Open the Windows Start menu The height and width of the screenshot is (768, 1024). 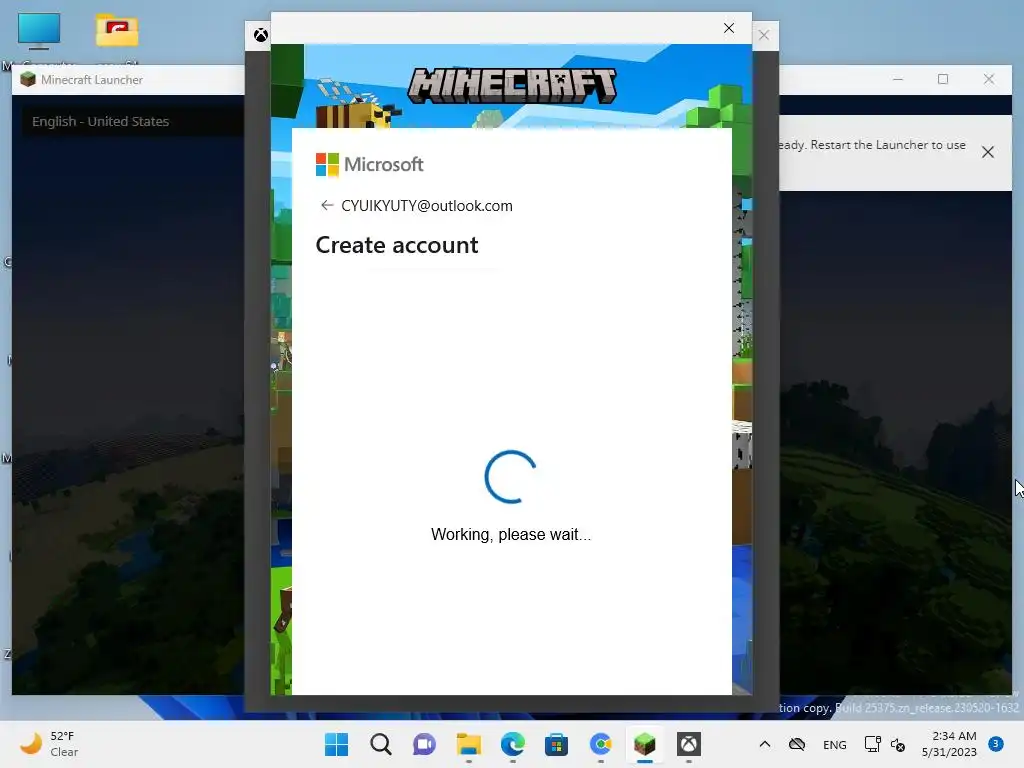pos(336,744)
